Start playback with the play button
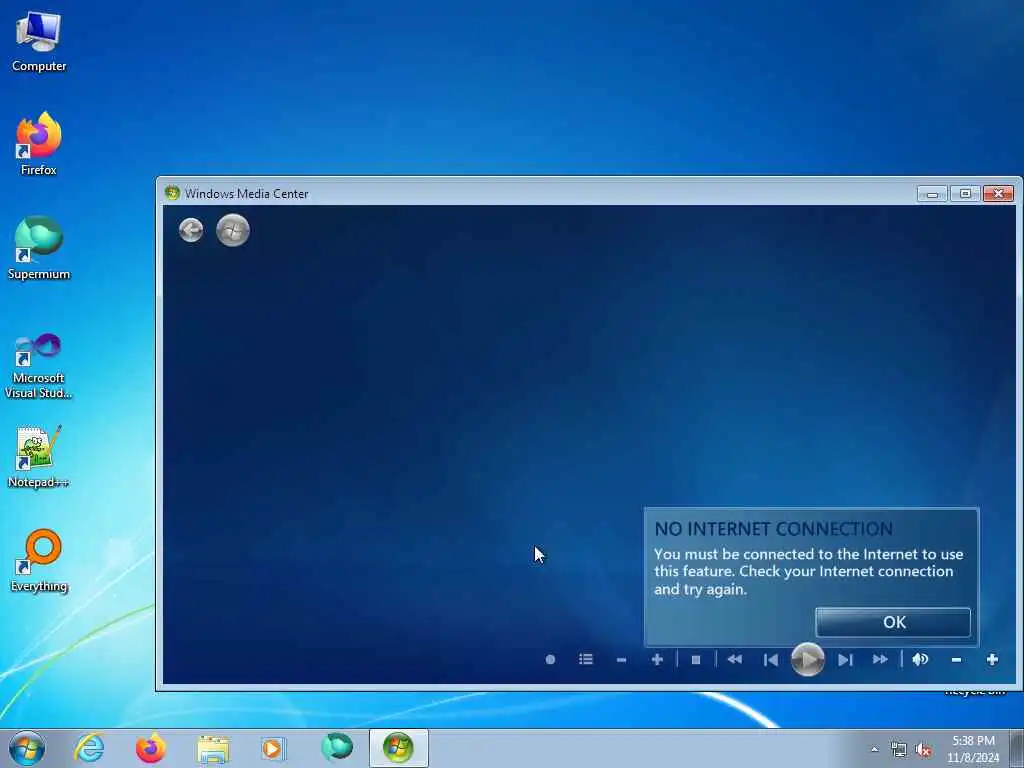The height and width of the screenshot is (768, 1024). tap(808, 660)
